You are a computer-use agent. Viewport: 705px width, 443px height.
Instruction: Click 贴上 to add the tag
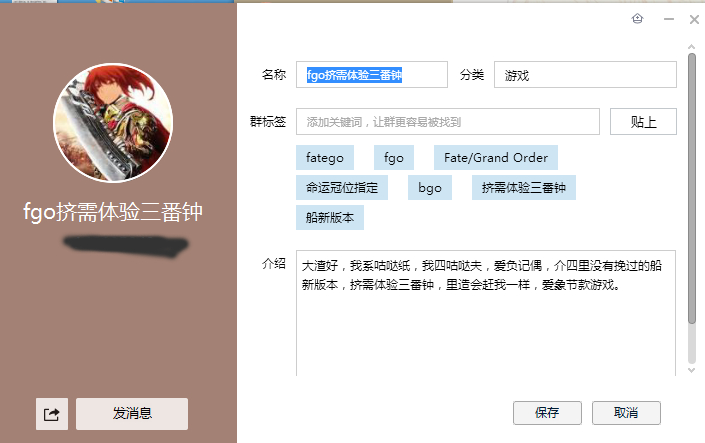coord(643,121)
